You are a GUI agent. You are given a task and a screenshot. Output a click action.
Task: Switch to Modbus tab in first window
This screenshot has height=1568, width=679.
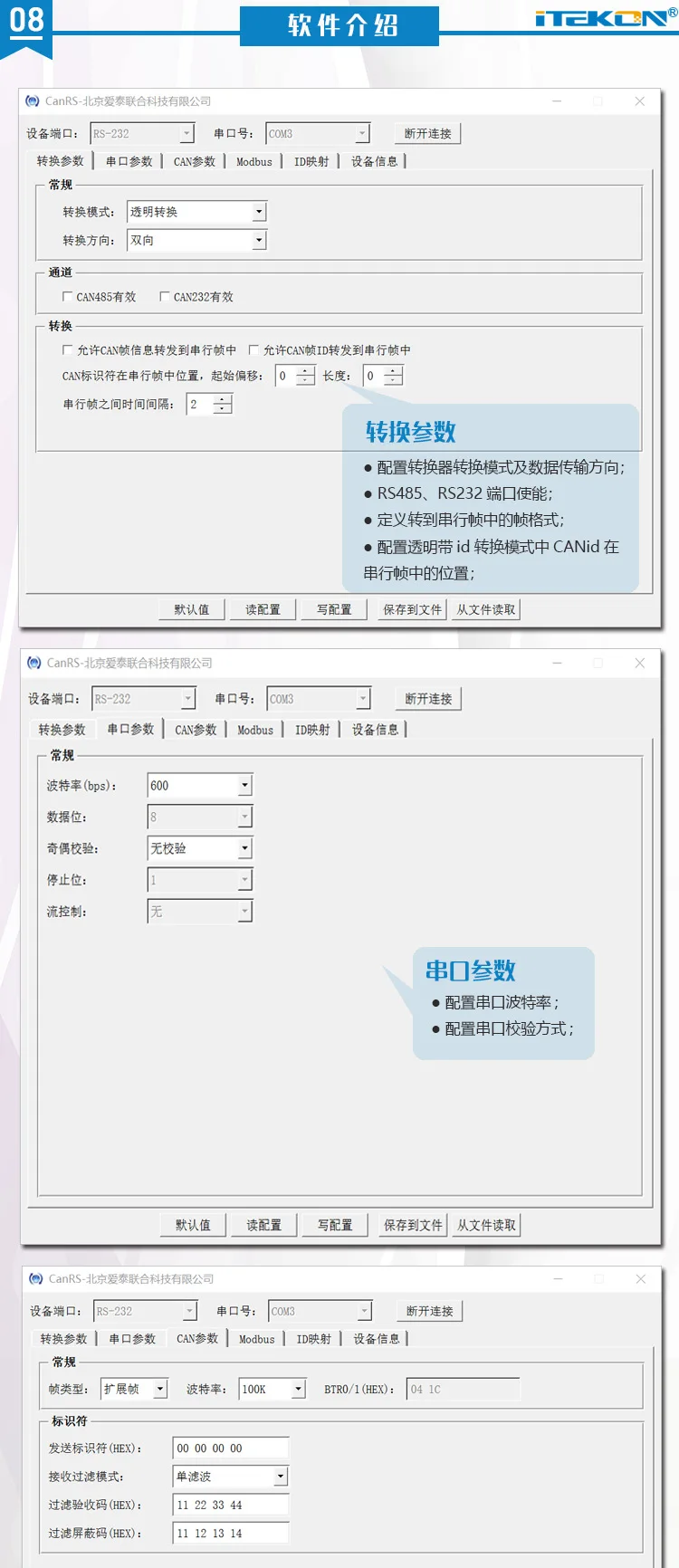254,162
